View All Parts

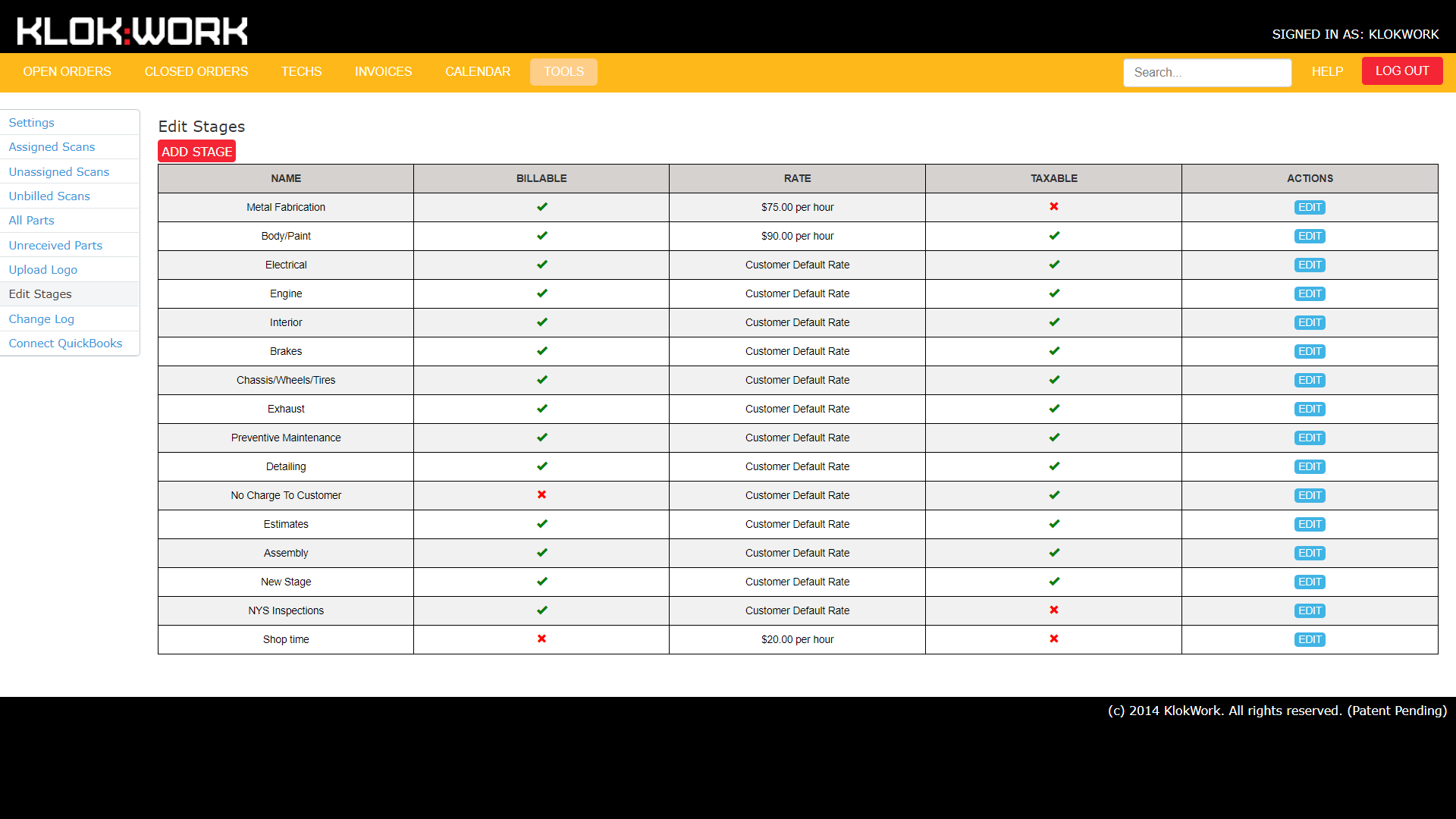pos(70,221)
